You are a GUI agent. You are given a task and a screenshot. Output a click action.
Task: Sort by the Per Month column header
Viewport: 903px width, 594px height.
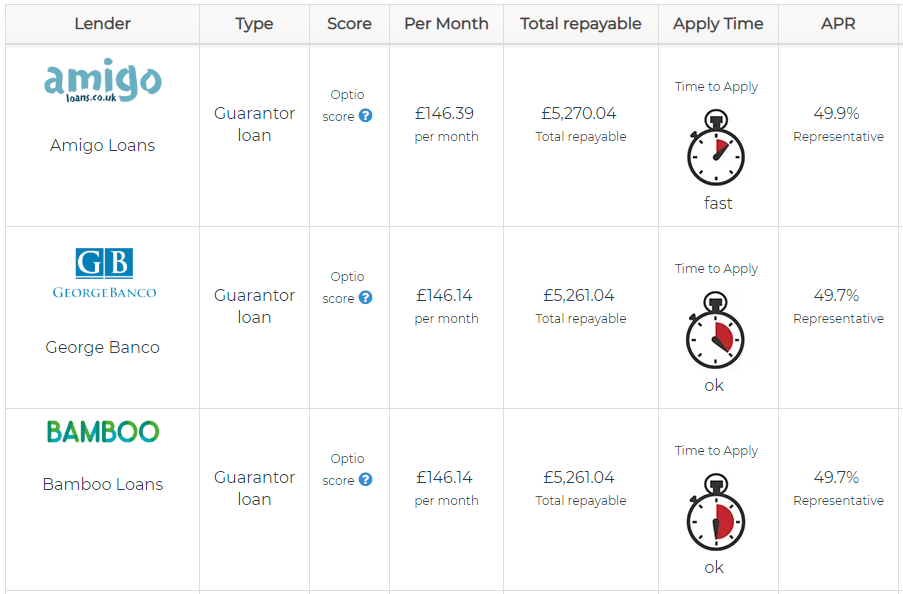coord(446,24)
